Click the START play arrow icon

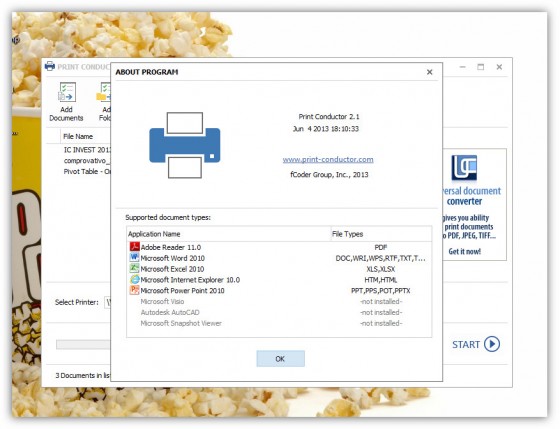click(x=492, y=344)
